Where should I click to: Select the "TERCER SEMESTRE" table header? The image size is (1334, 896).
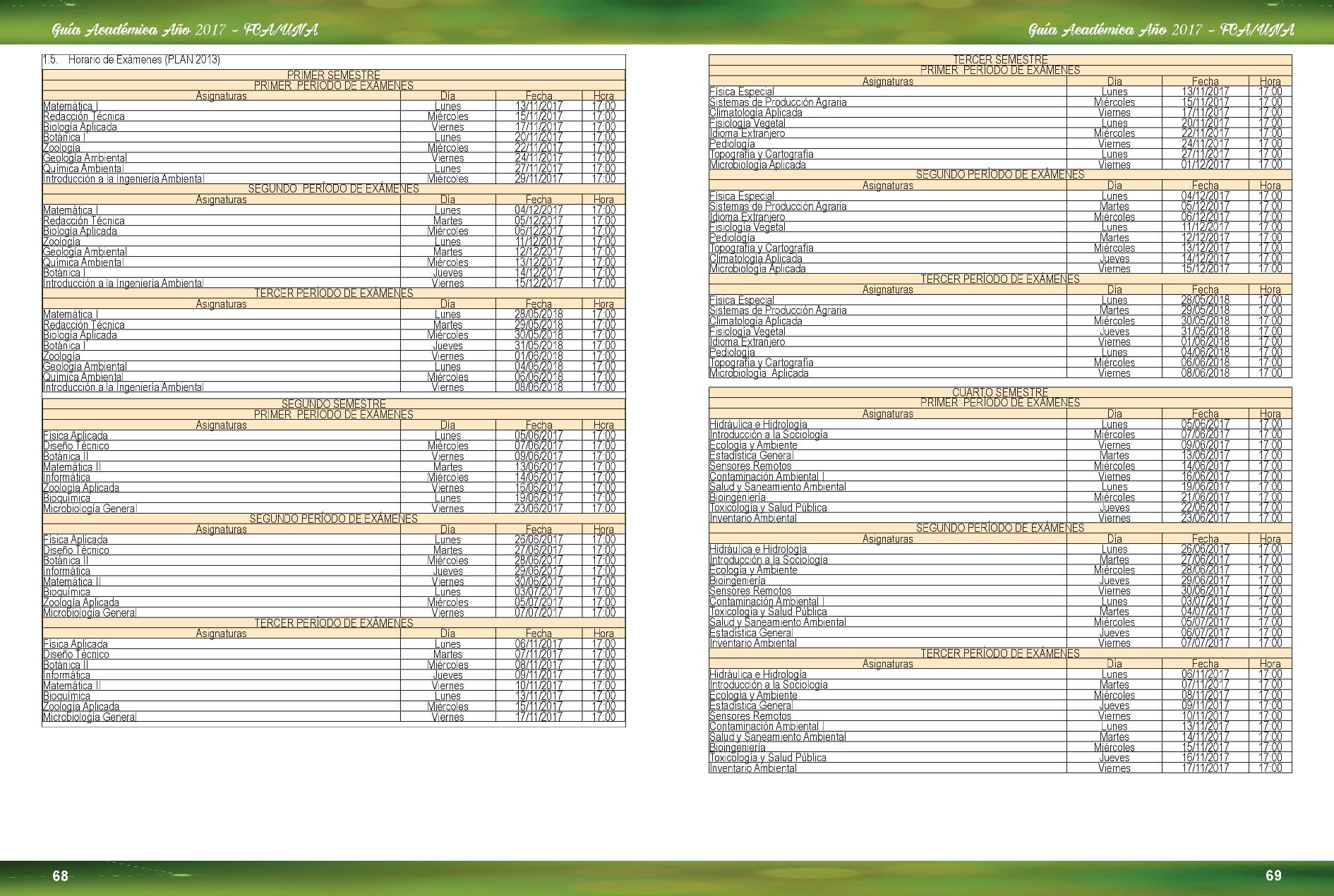tap(1000, 60)
